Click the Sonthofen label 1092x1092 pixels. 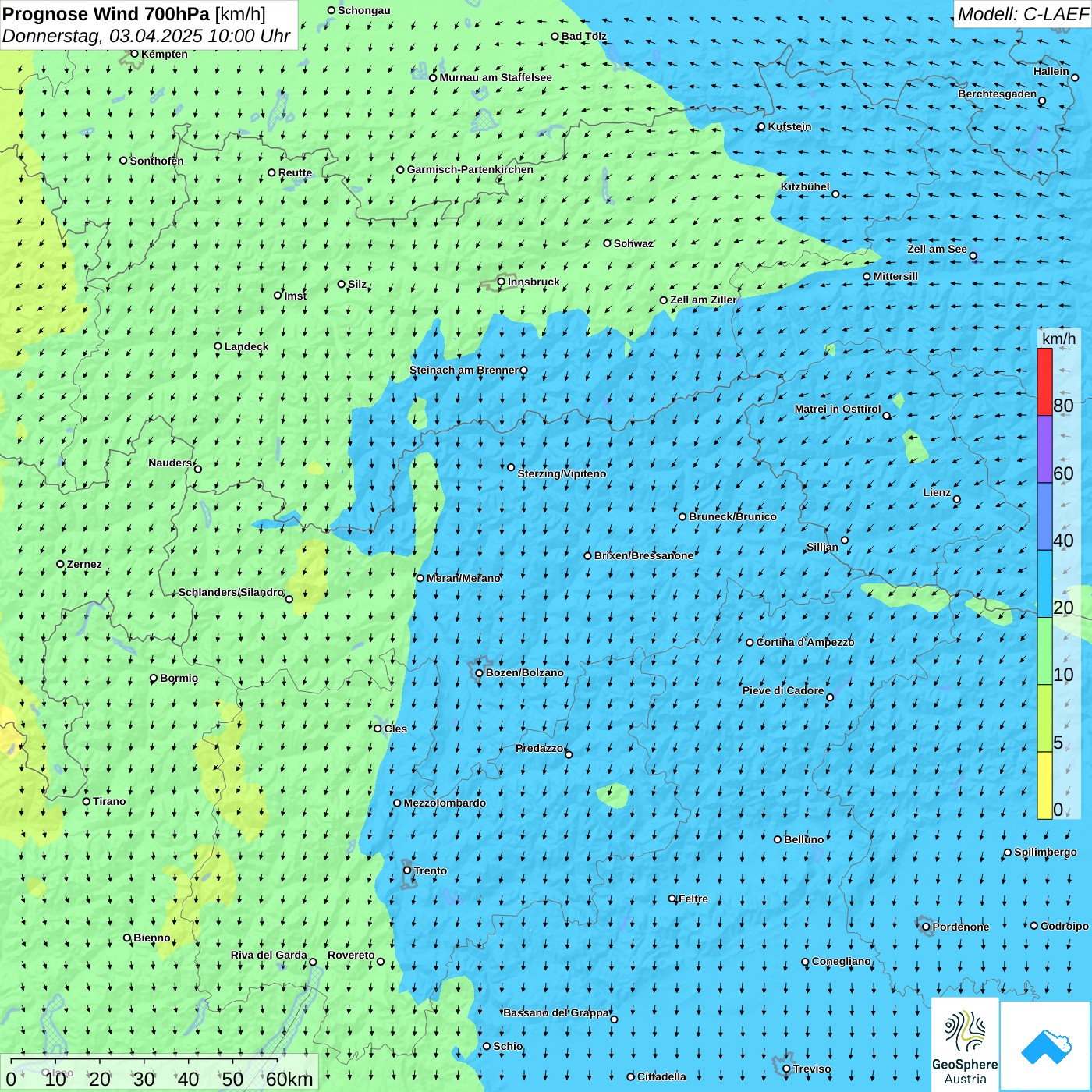click(157, 161)
